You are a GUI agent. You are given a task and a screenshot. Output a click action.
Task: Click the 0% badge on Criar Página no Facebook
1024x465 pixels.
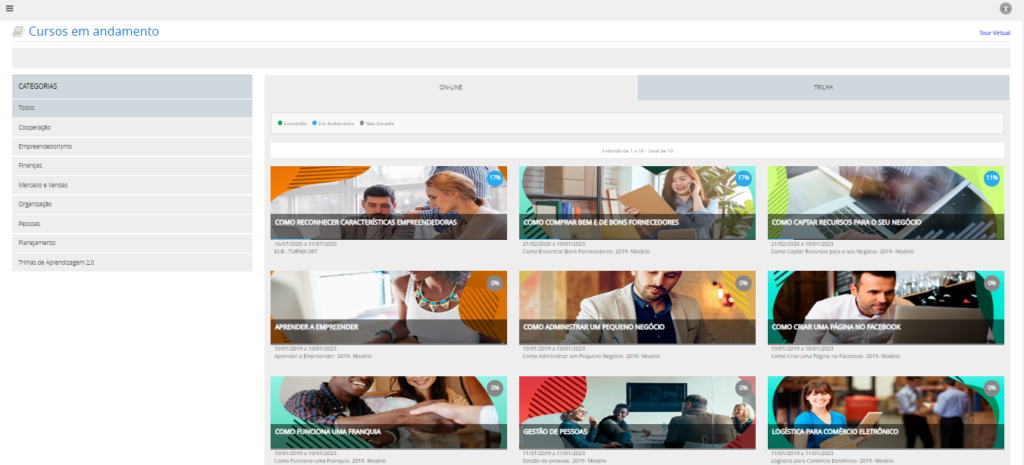tap(991, 283)
